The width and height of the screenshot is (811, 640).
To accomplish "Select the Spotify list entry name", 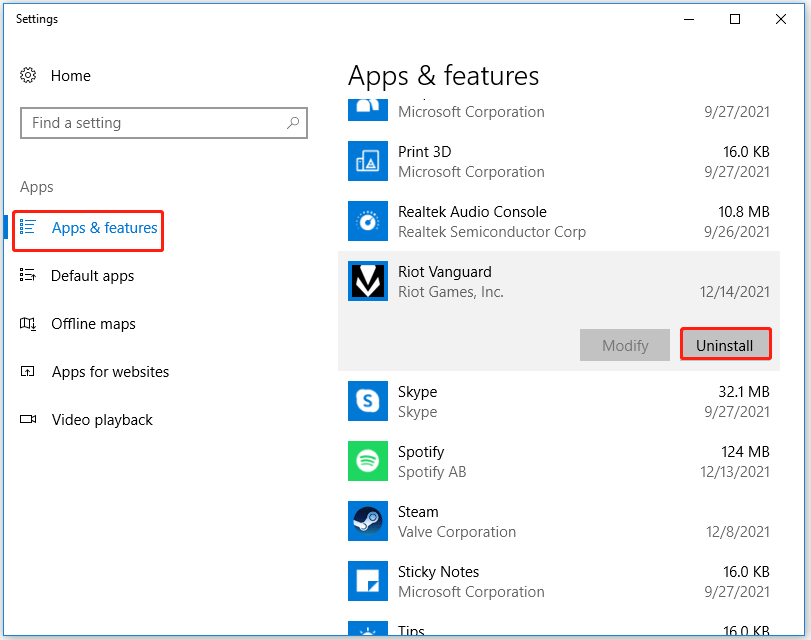I will point(421,452).
